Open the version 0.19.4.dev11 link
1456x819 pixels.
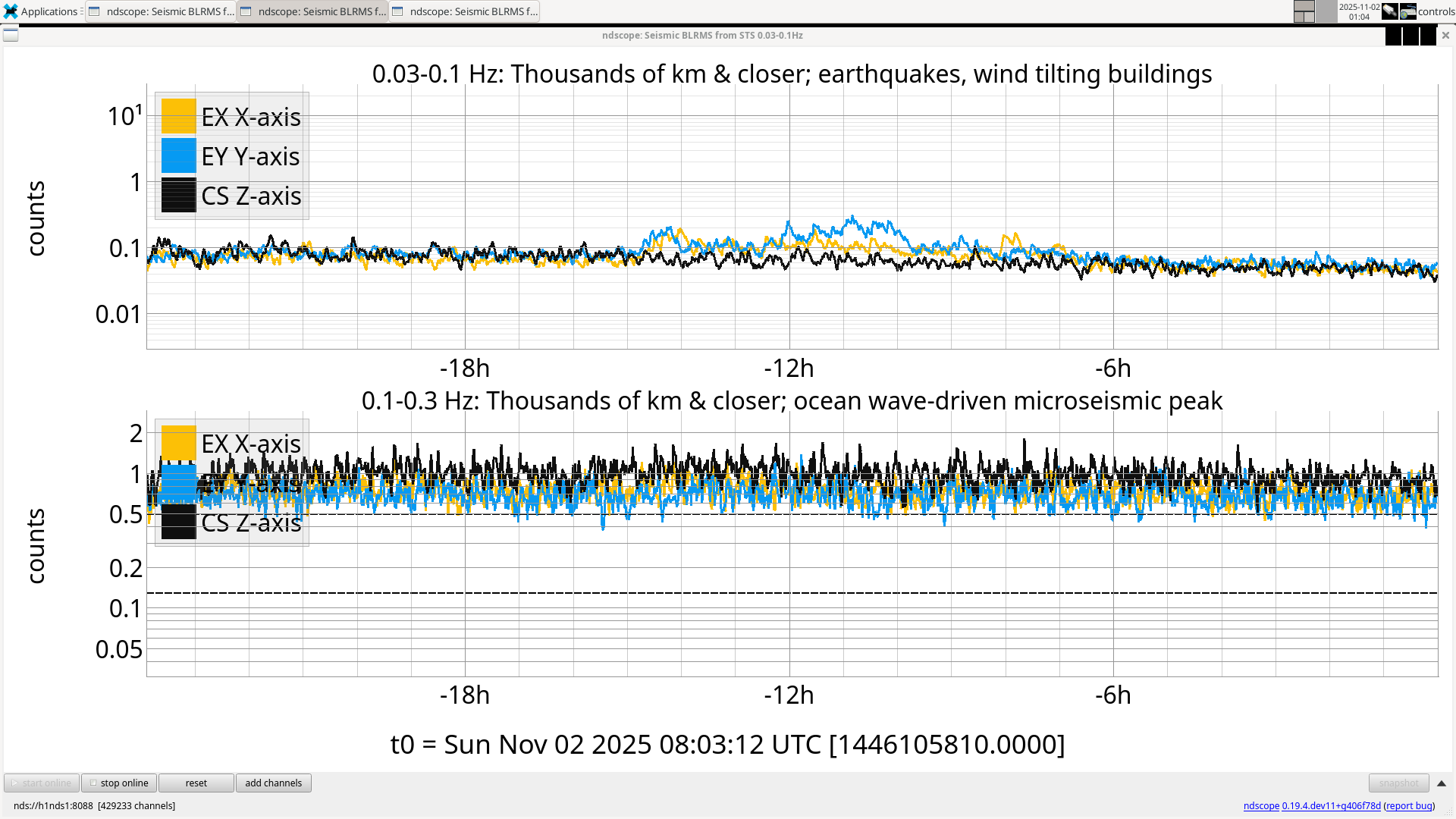tap(1331, 806)
